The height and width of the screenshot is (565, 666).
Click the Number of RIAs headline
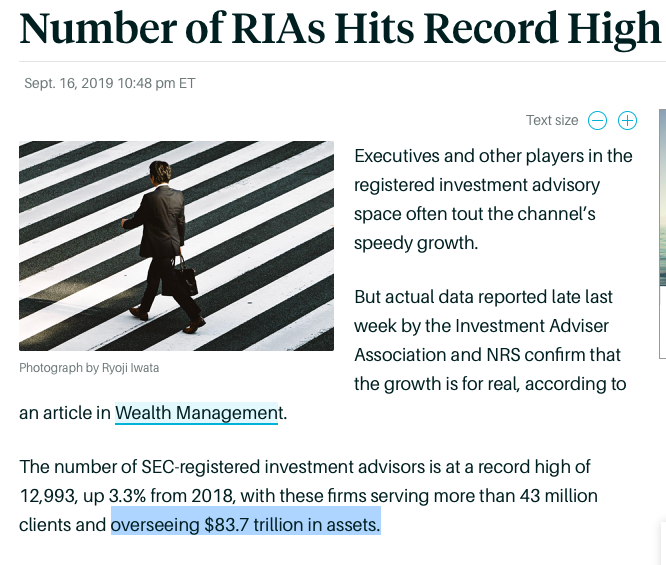pyautogui.click(x=340, y=28)
